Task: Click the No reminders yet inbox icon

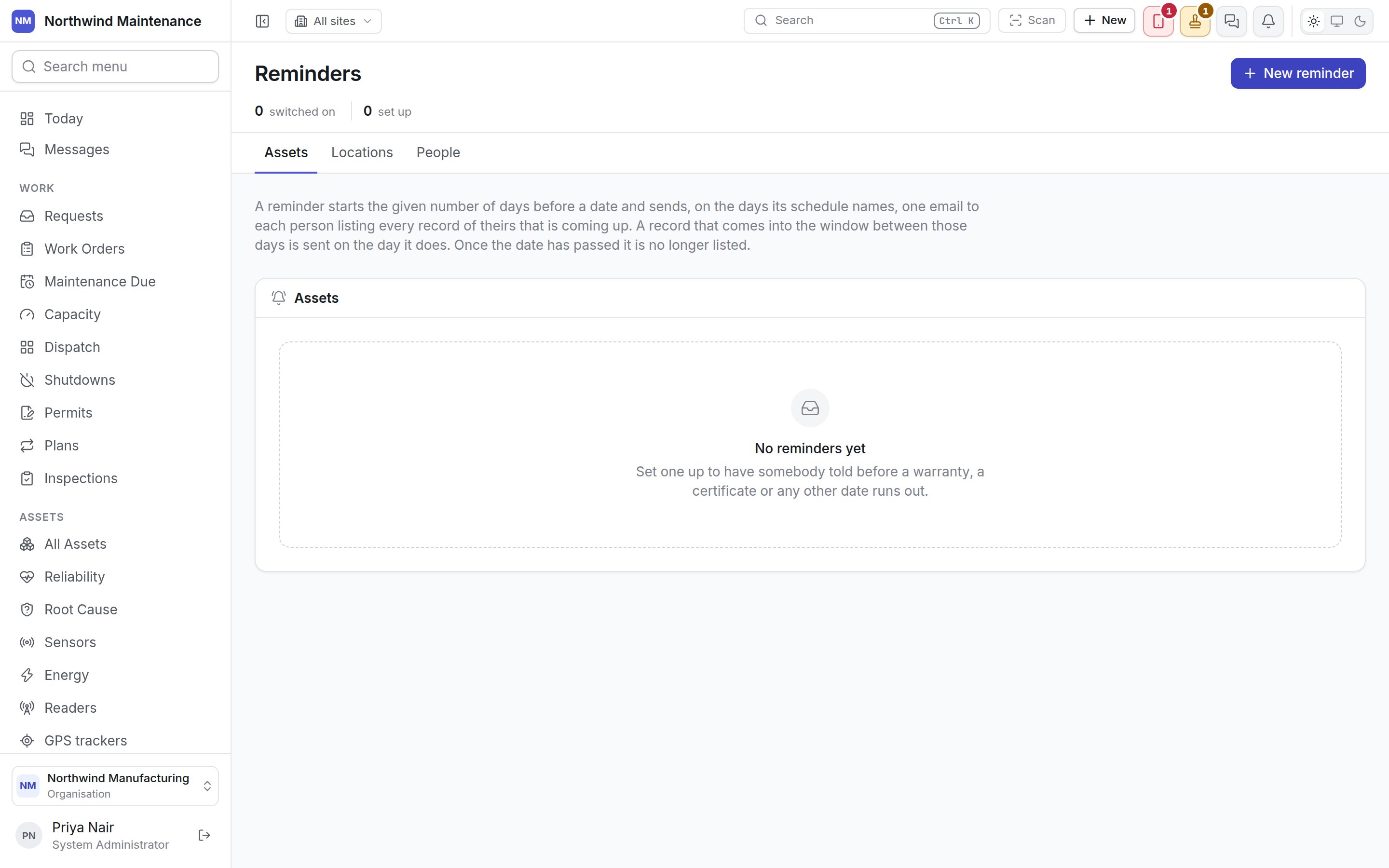Action: coord(810,408)
